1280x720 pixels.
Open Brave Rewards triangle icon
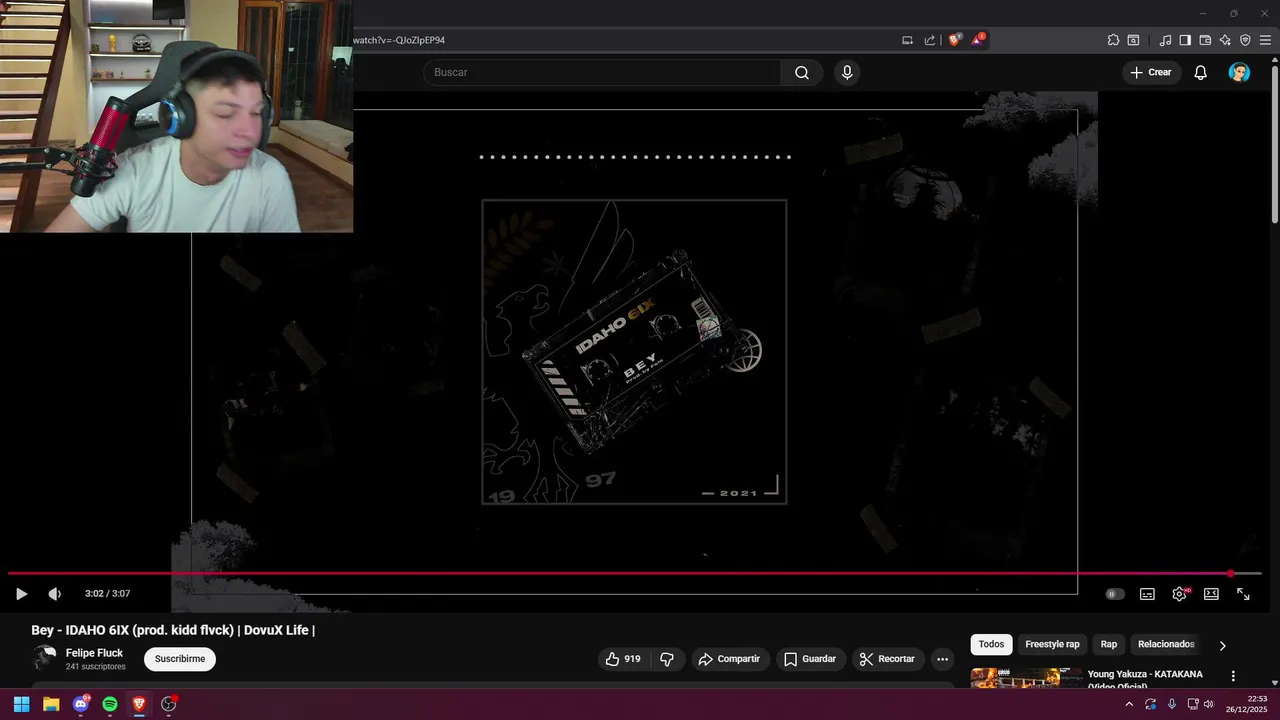pos(978,40)
